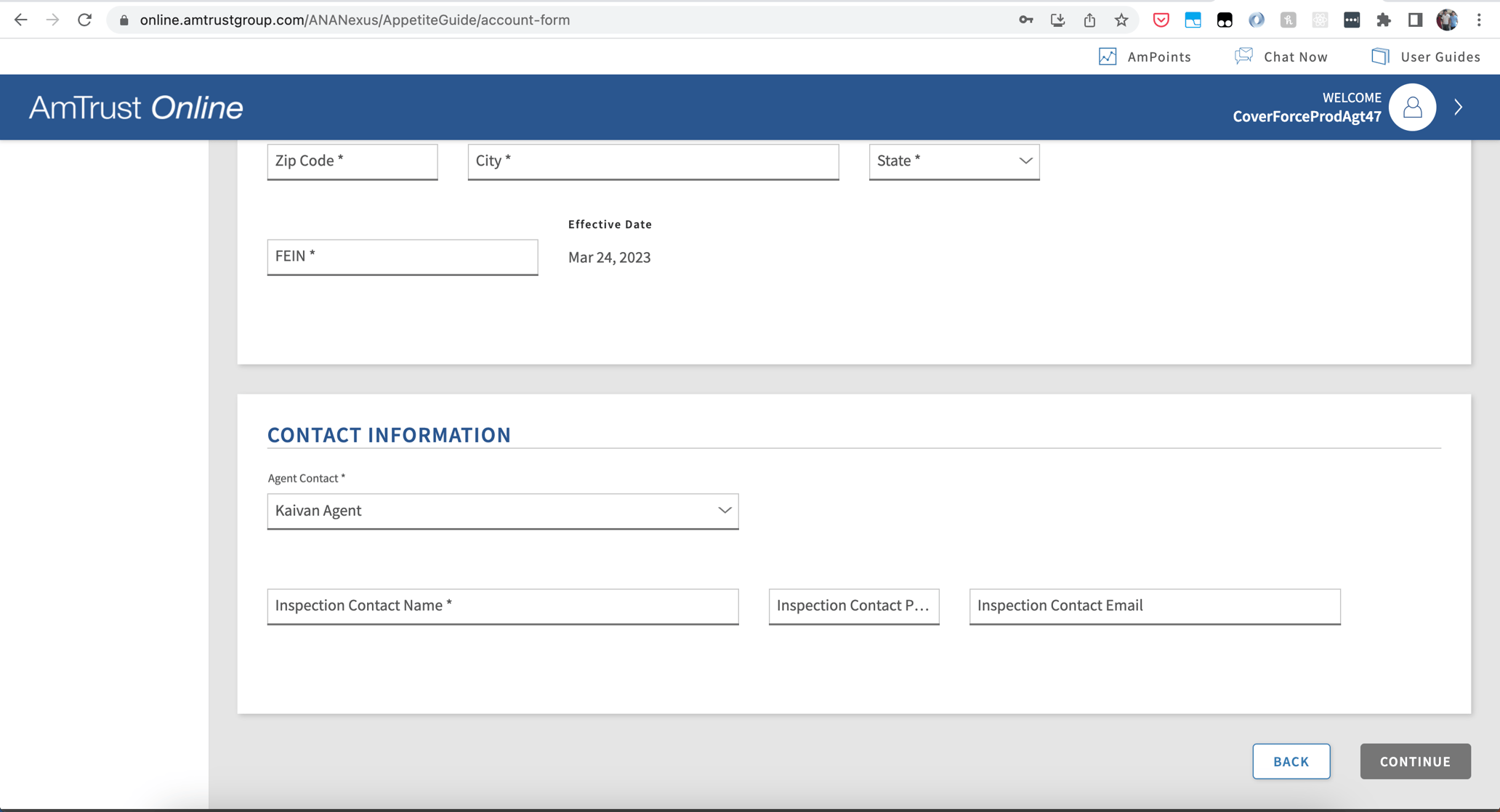
Task: Focus the Inspection Contact Name field
Action: [x=502, y=606]
